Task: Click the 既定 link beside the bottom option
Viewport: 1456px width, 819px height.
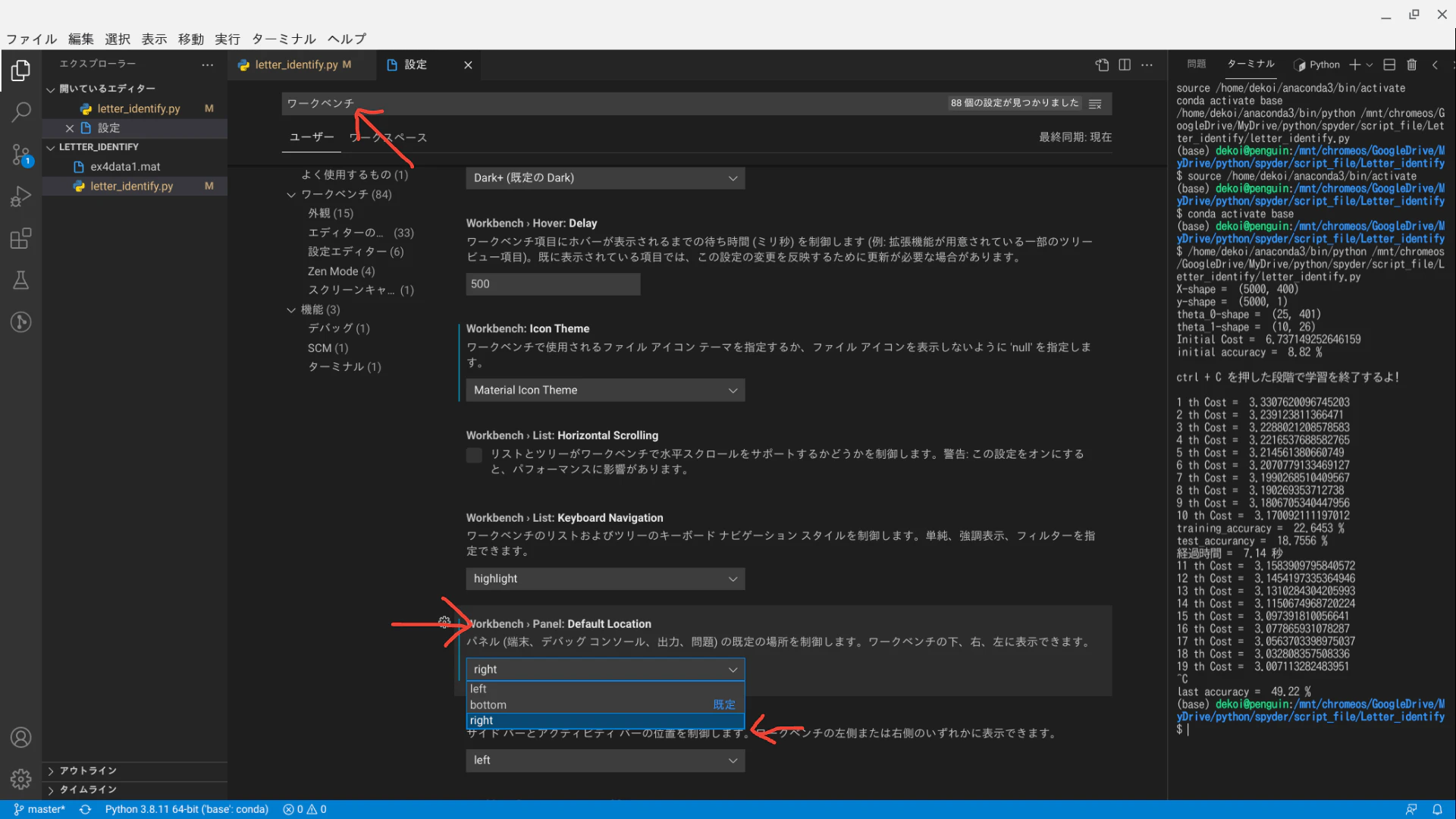Action: (723, 704)
